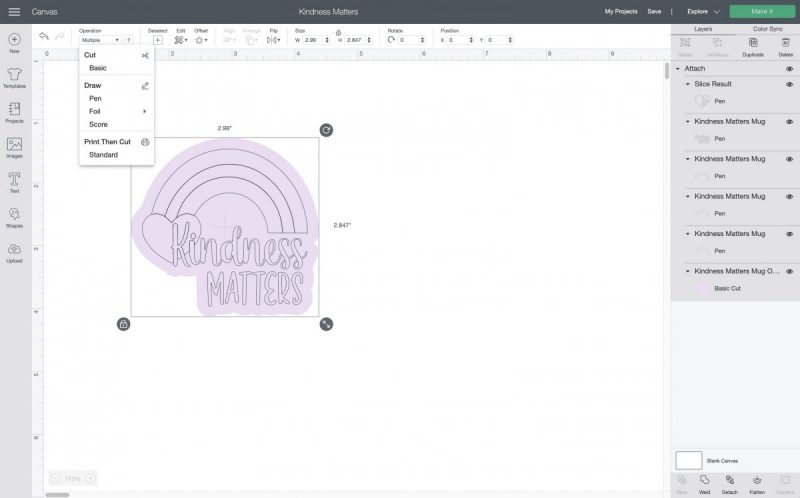Collapse the Attach group arrow

coord(678,68)
